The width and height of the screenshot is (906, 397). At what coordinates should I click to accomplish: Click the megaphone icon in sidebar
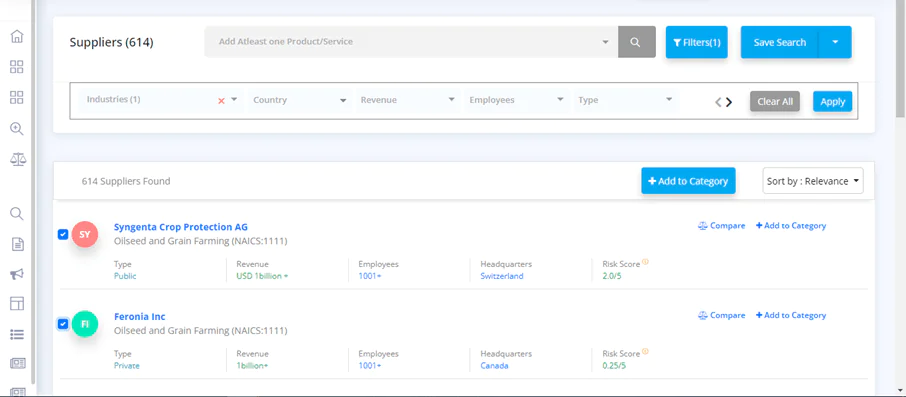pos(17,274)
